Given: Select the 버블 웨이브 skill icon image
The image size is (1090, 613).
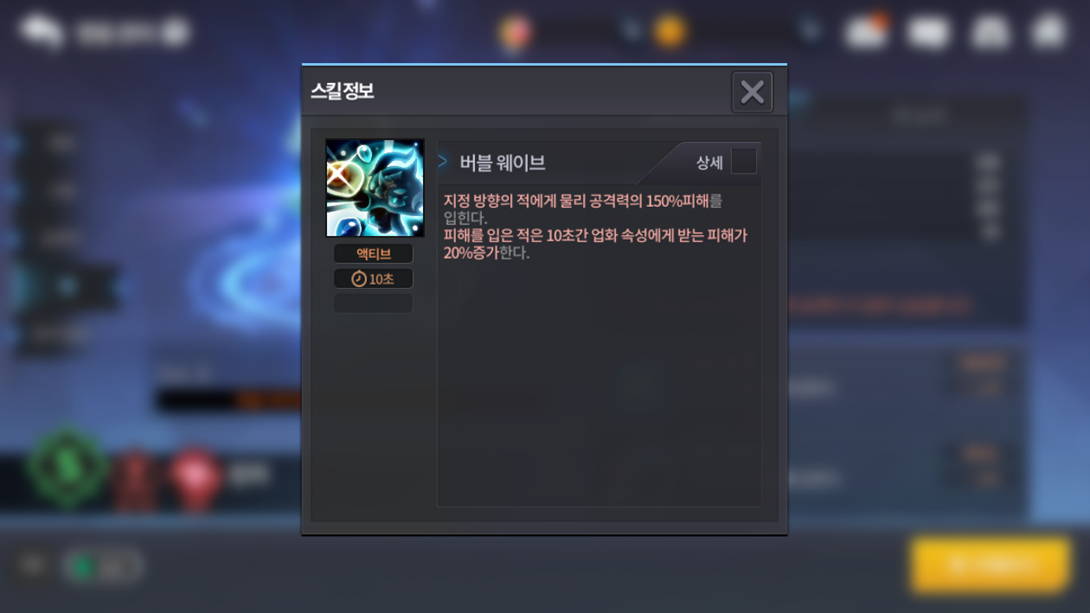Looking at the screenshot, I should click(375, 188).
